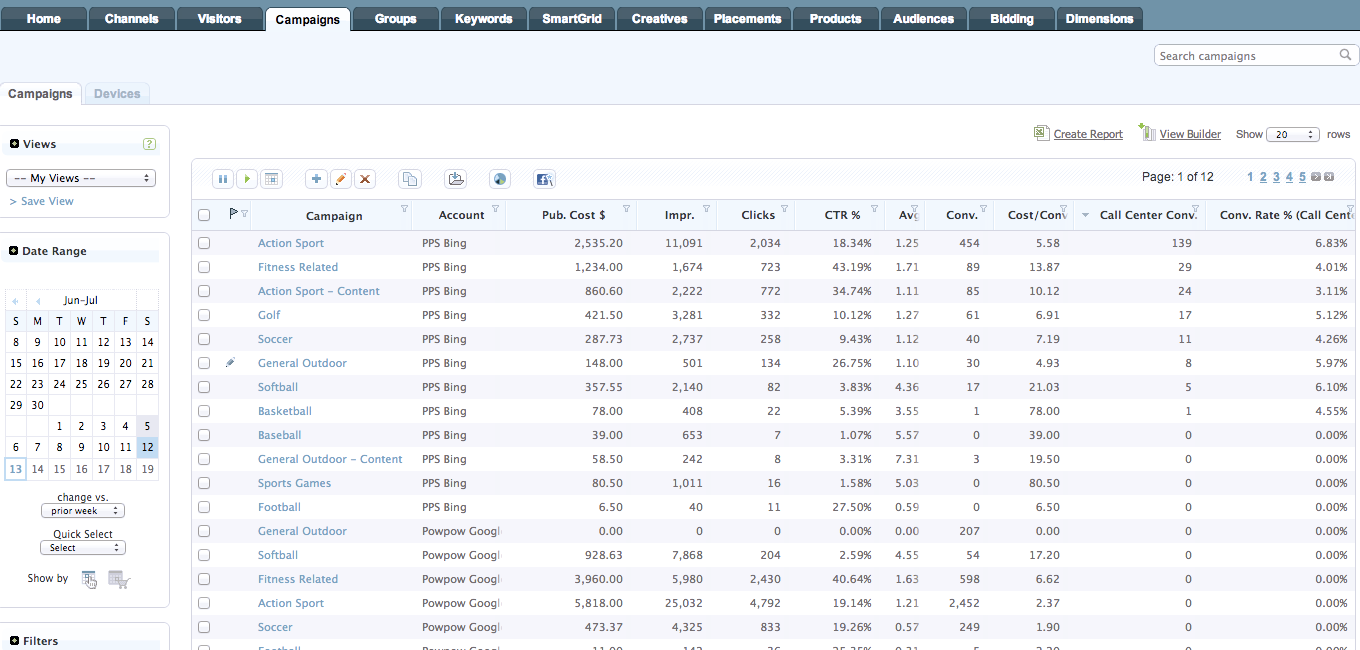This screenshot has height=650, width=1360.
Task: Click the next page arrow icon
Action: [x=1316, y=177]
